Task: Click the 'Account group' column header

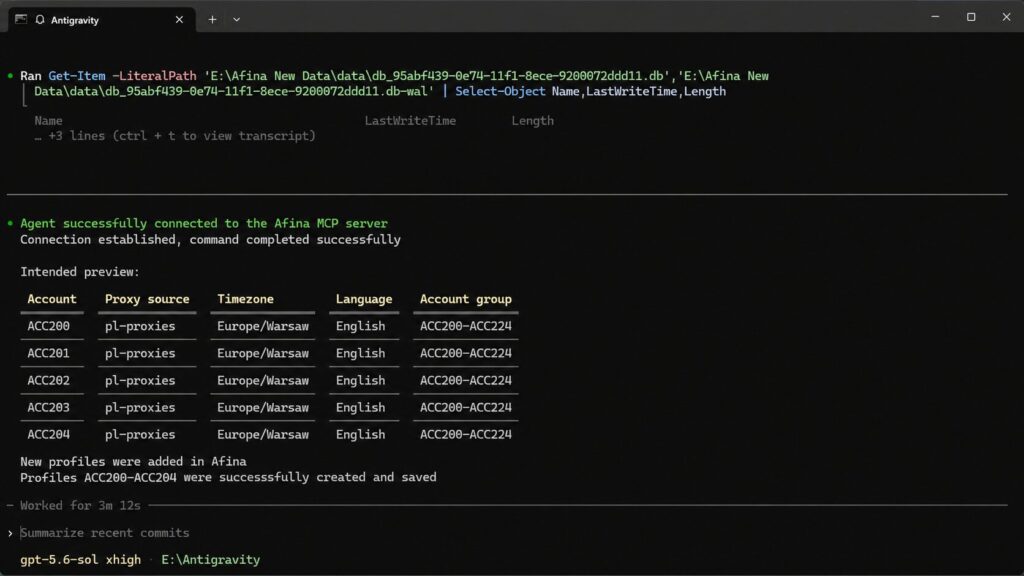Action: tap(466, 299)
